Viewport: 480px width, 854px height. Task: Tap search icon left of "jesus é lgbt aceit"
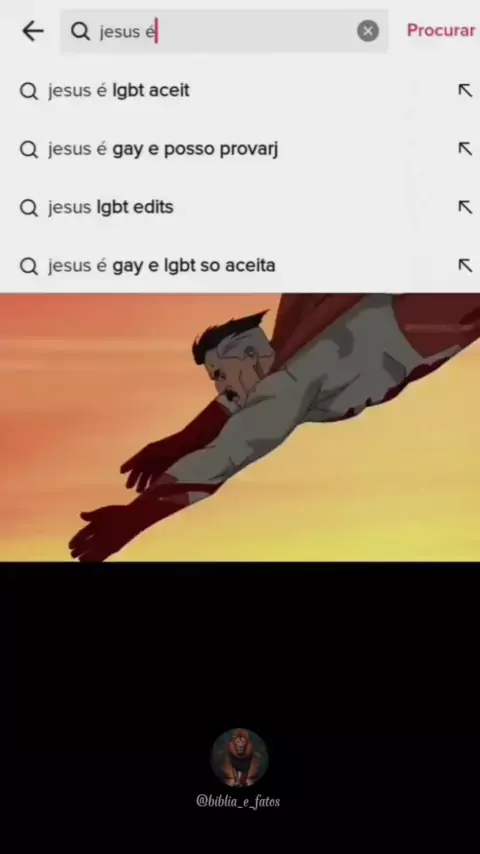coord(28,91)
